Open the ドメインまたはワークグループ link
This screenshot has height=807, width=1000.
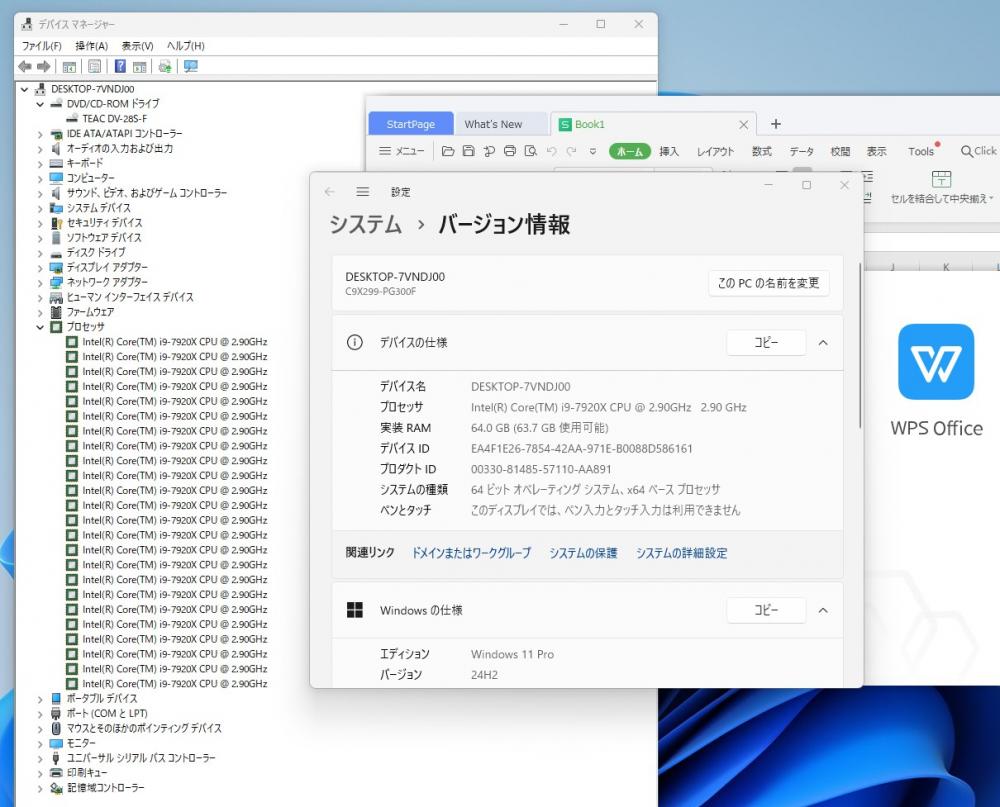(x=471, y=553)
